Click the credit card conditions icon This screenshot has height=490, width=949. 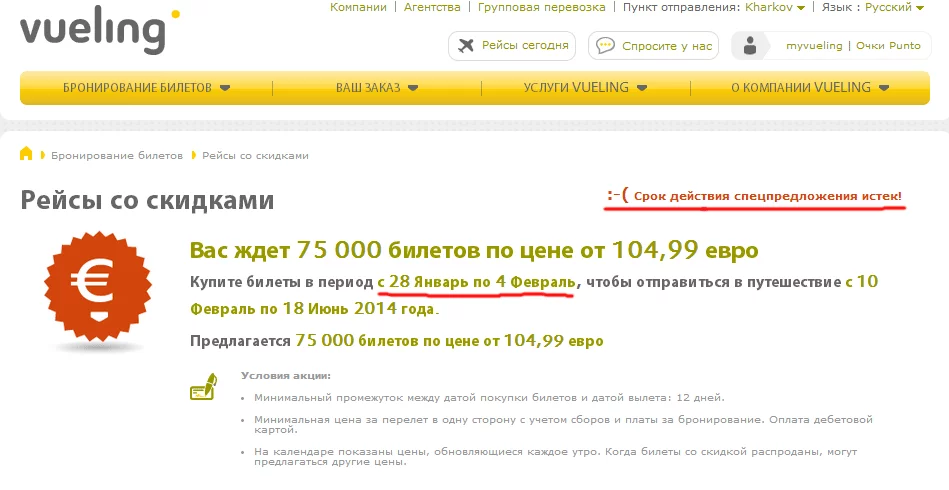pyautogui.click(x=203, y=387)
